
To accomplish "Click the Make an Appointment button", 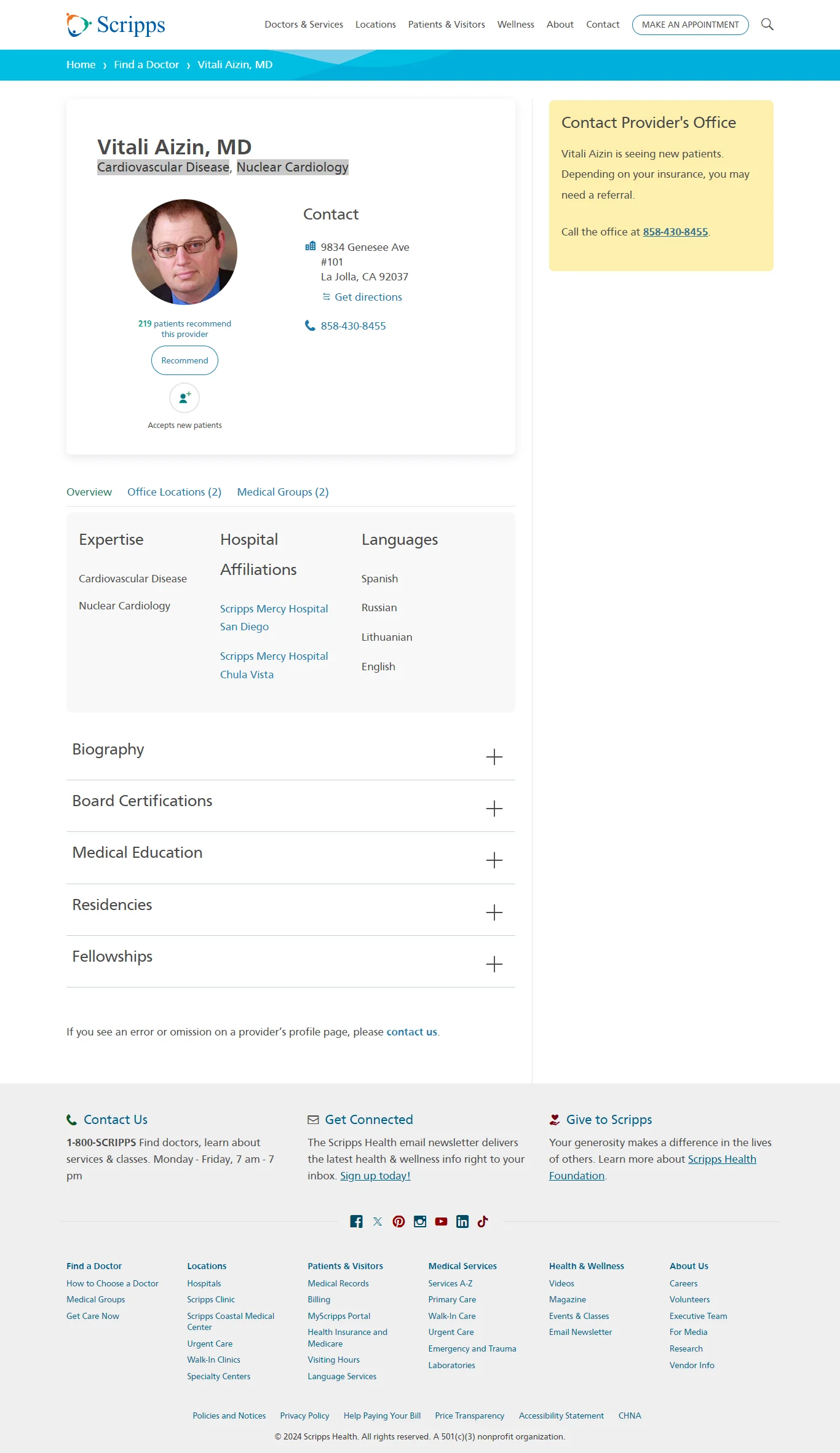I will click(x=690, y=25).
